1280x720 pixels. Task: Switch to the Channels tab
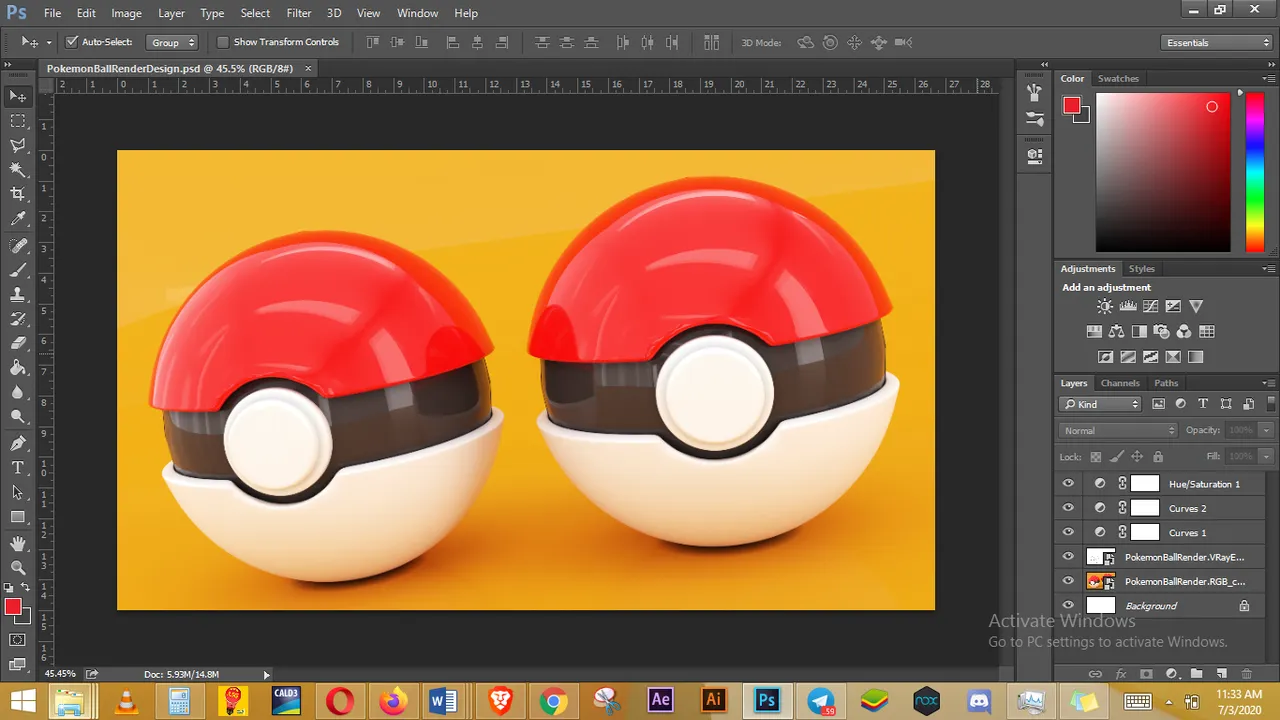click(1120, 383)
